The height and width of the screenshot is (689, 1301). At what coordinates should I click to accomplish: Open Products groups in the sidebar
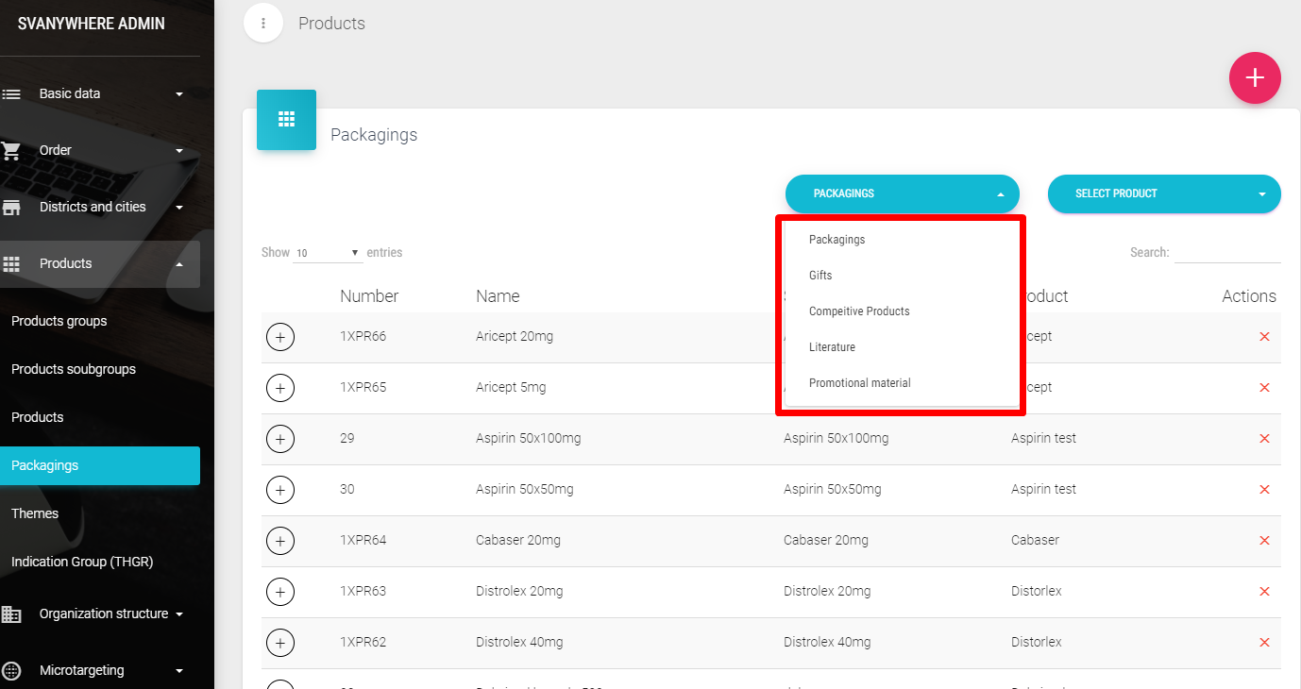pos(59,322)
